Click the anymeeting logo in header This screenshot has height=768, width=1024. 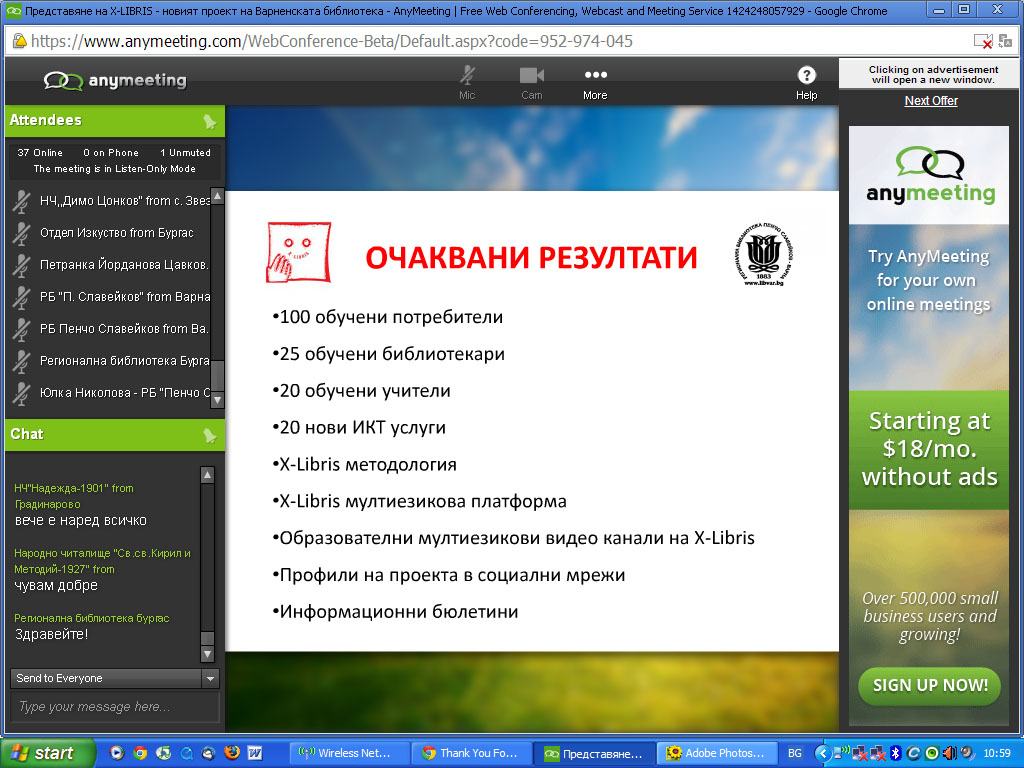click(x=115, y=80)
